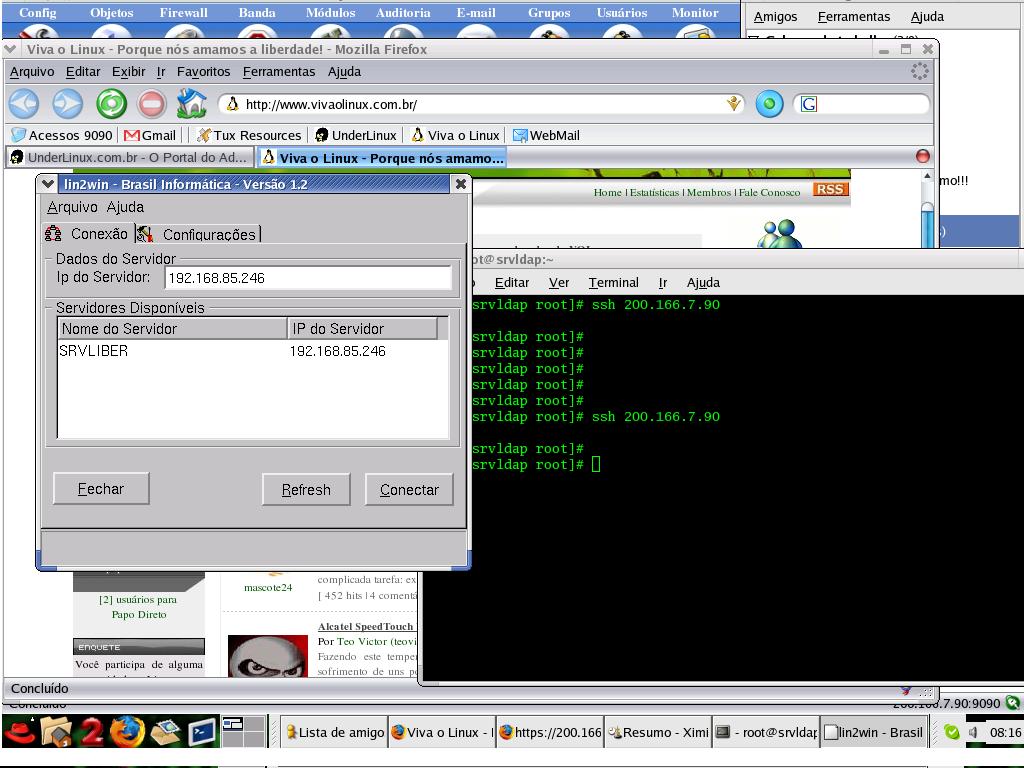Click the Ip do Servidor input field
Viewport: 1024px width, 768px height.
click(308, 278)
